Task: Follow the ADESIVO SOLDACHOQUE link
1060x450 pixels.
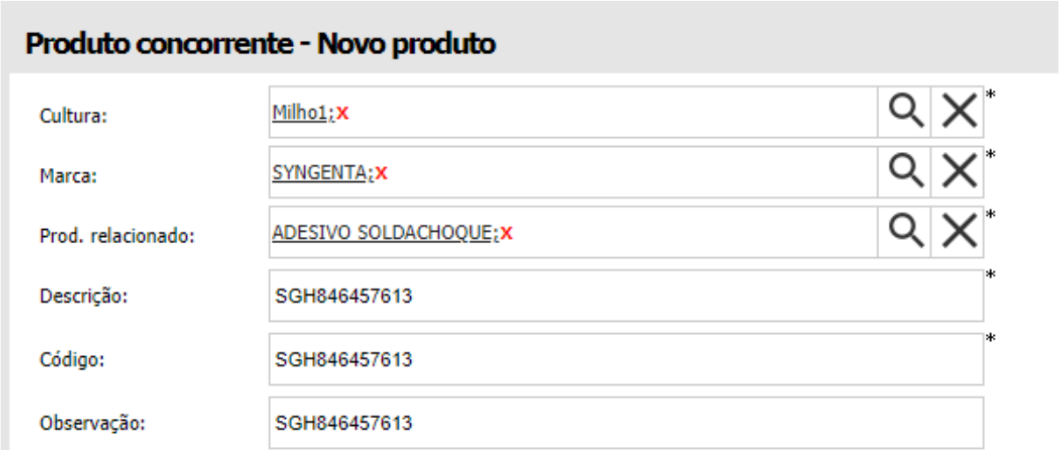Action: (x=382, y=233)
